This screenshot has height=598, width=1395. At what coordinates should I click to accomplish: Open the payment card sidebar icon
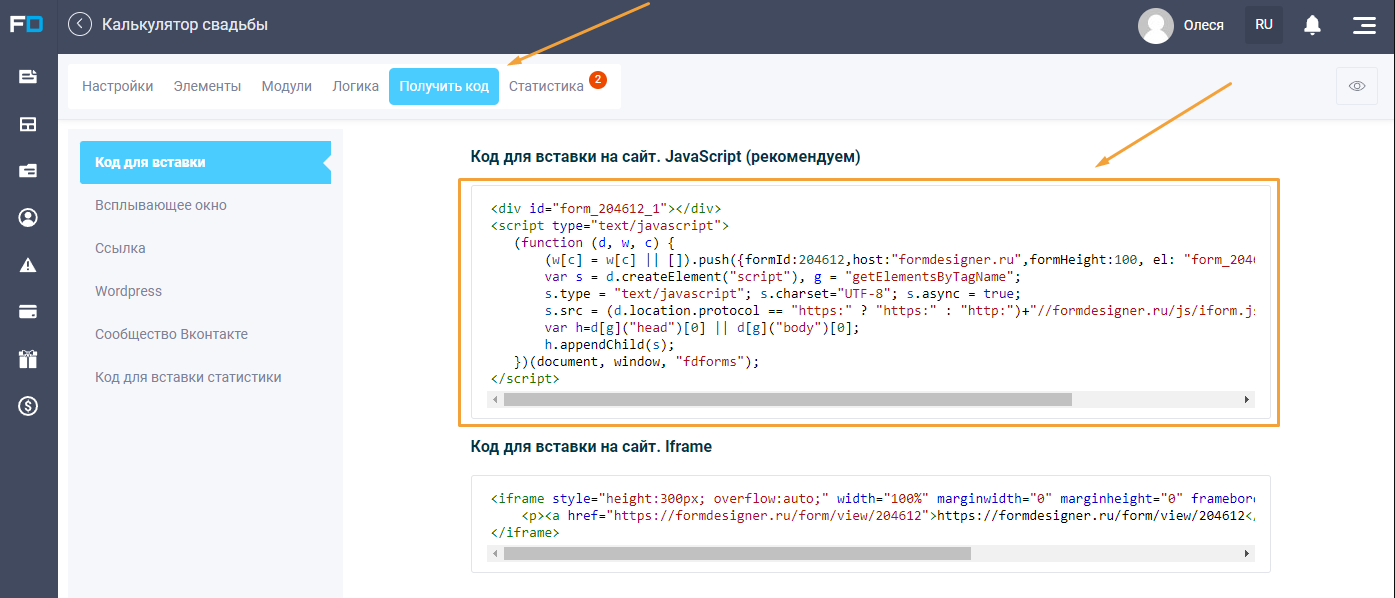(x=28, y=312)
